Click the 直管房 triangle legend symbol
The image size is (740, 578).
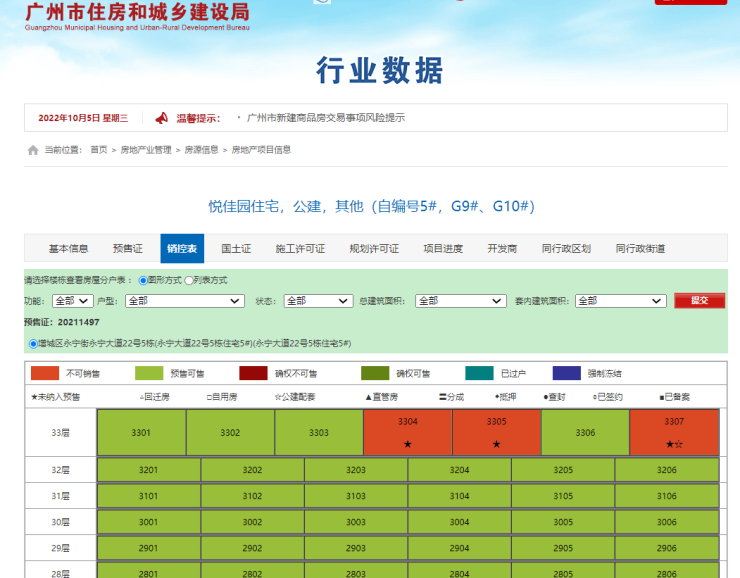[x=367, y=397]
